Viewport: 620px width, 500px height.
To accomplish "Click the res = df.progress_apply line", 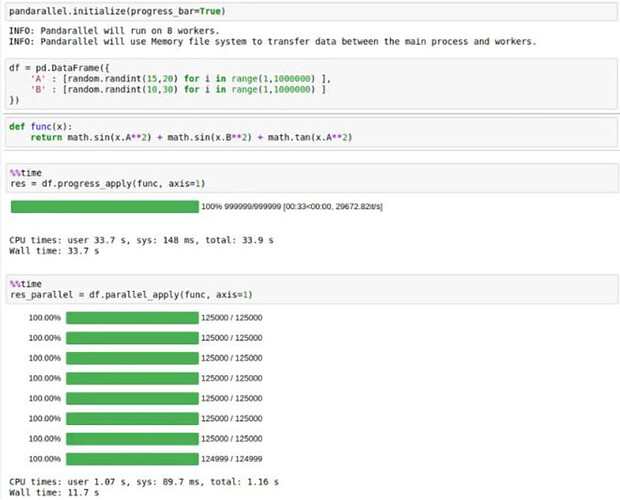I will coord(111,183).
